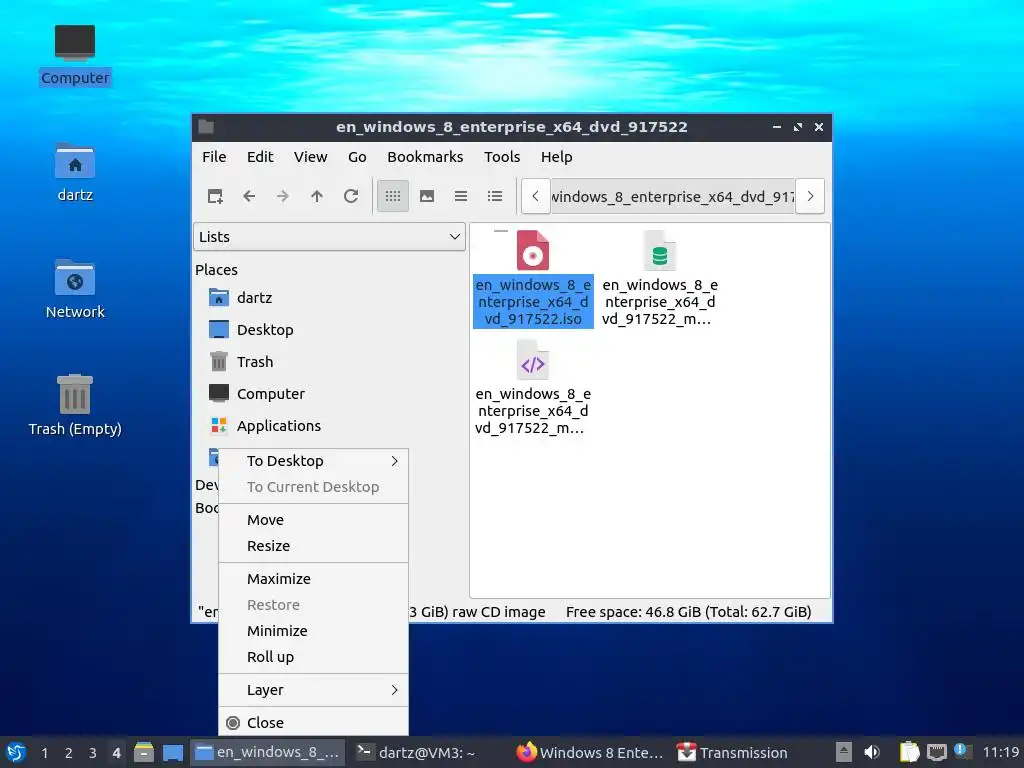Open the Bookmarks menu
The image size is (1024, 768).
click(x=425, y=157)
